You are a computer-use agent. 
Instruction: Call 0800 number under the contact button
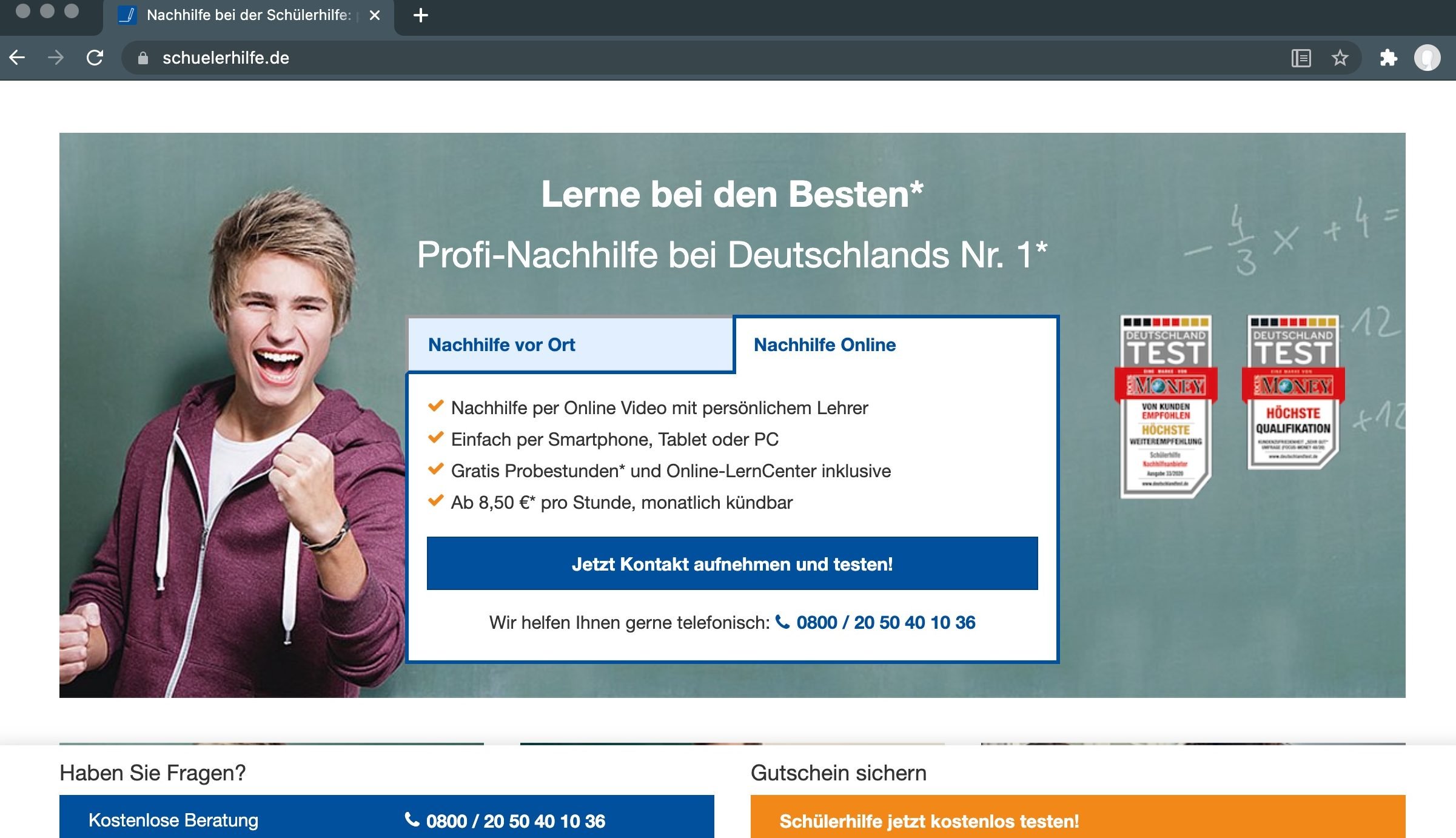tap(885, 623)
